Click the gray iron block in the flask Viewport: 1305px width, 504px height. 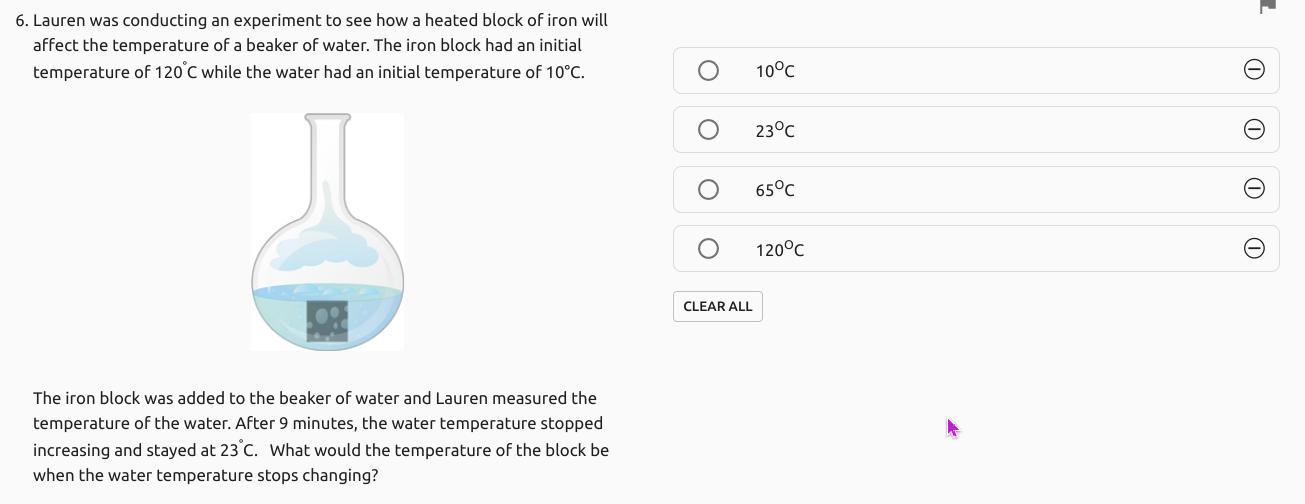(327, 321)
